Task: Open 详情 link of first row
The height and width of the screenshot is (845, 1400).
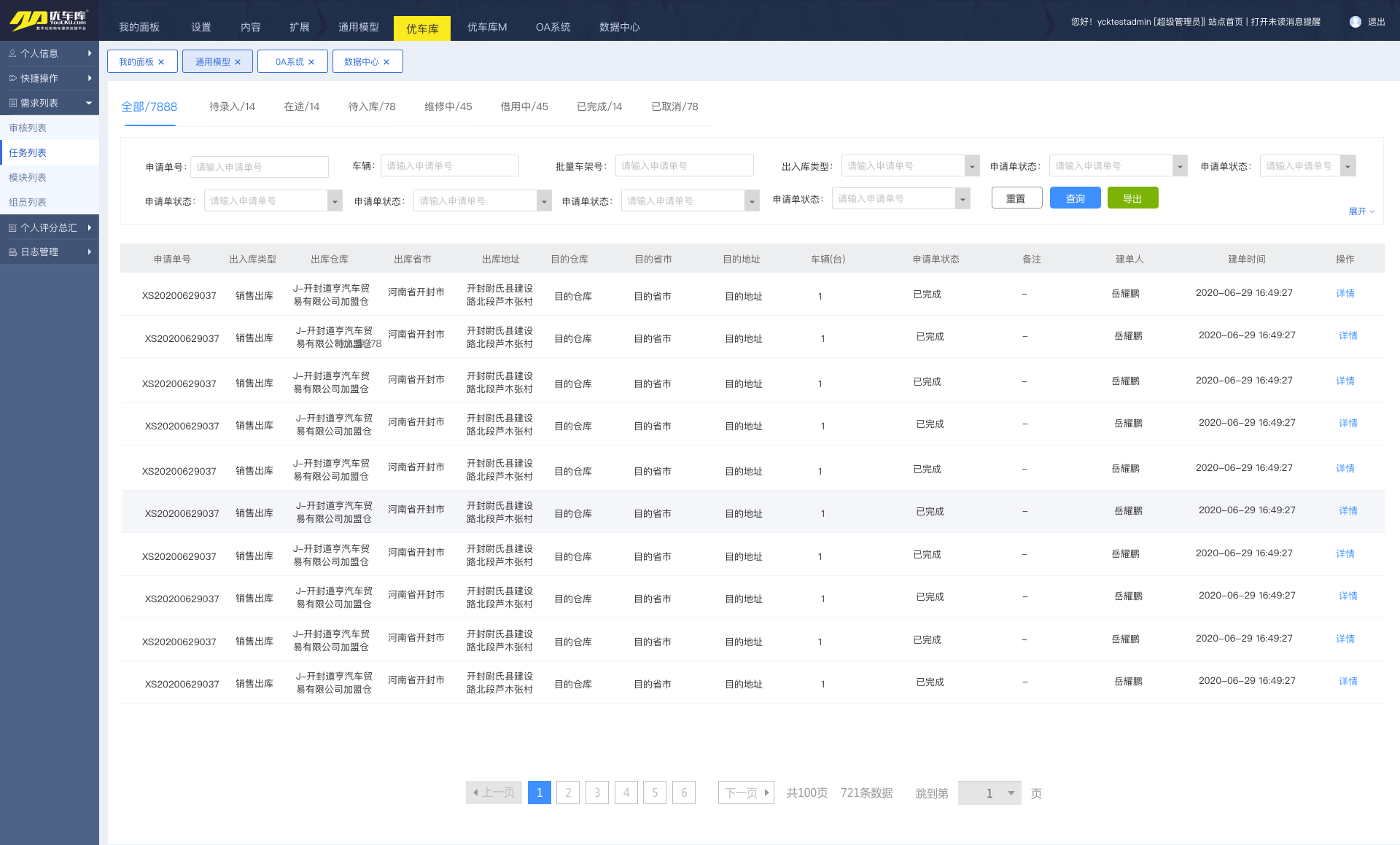Action: point(1345,293)
